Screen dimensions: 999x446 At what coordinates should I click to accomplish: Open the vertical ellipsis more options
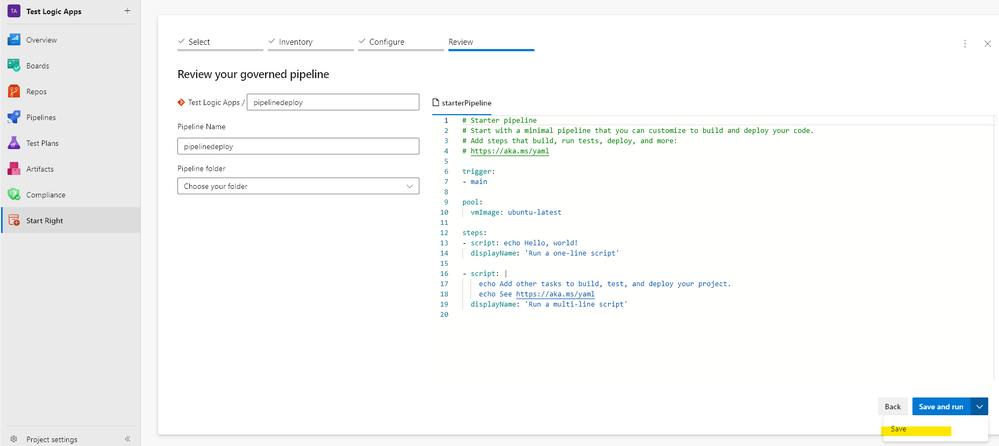click(965, 43)
